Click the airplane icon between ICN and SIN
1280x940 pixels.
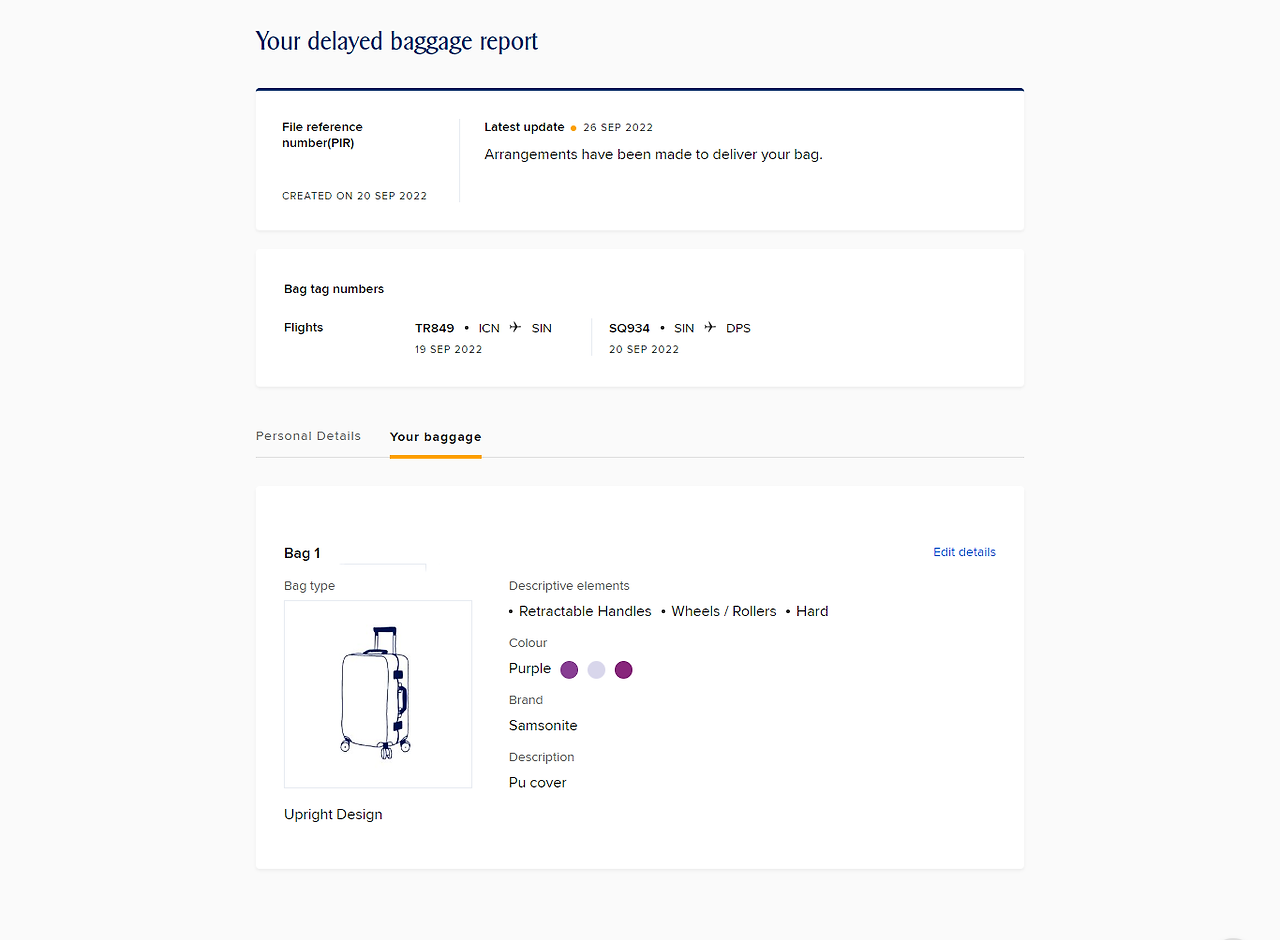click(x=514, y=326)
